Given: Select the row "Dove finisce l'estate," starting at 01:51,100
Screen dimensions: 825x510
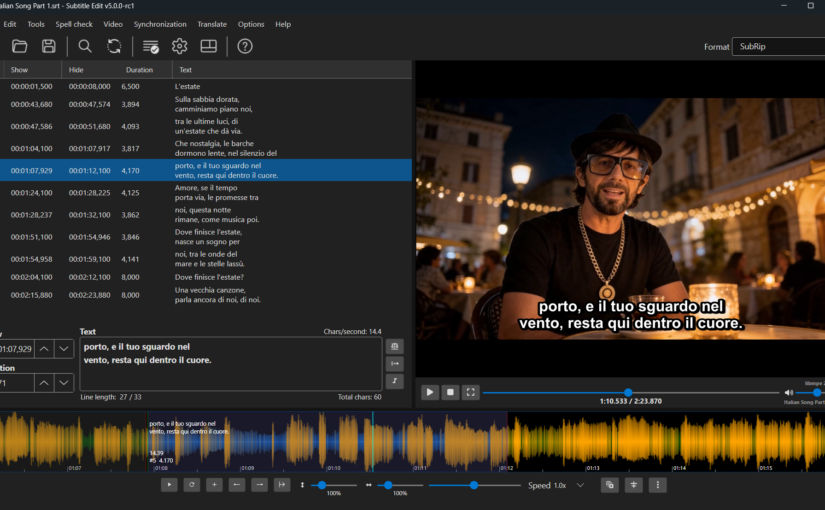Looking at the screenshot, I should coord(206,237).
